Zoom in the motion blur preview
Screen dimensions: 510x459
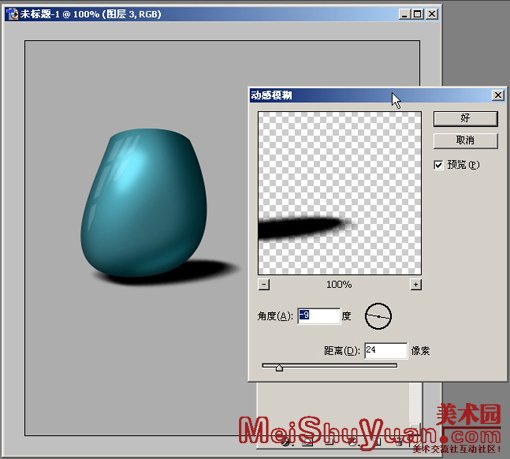pos(416,285)
